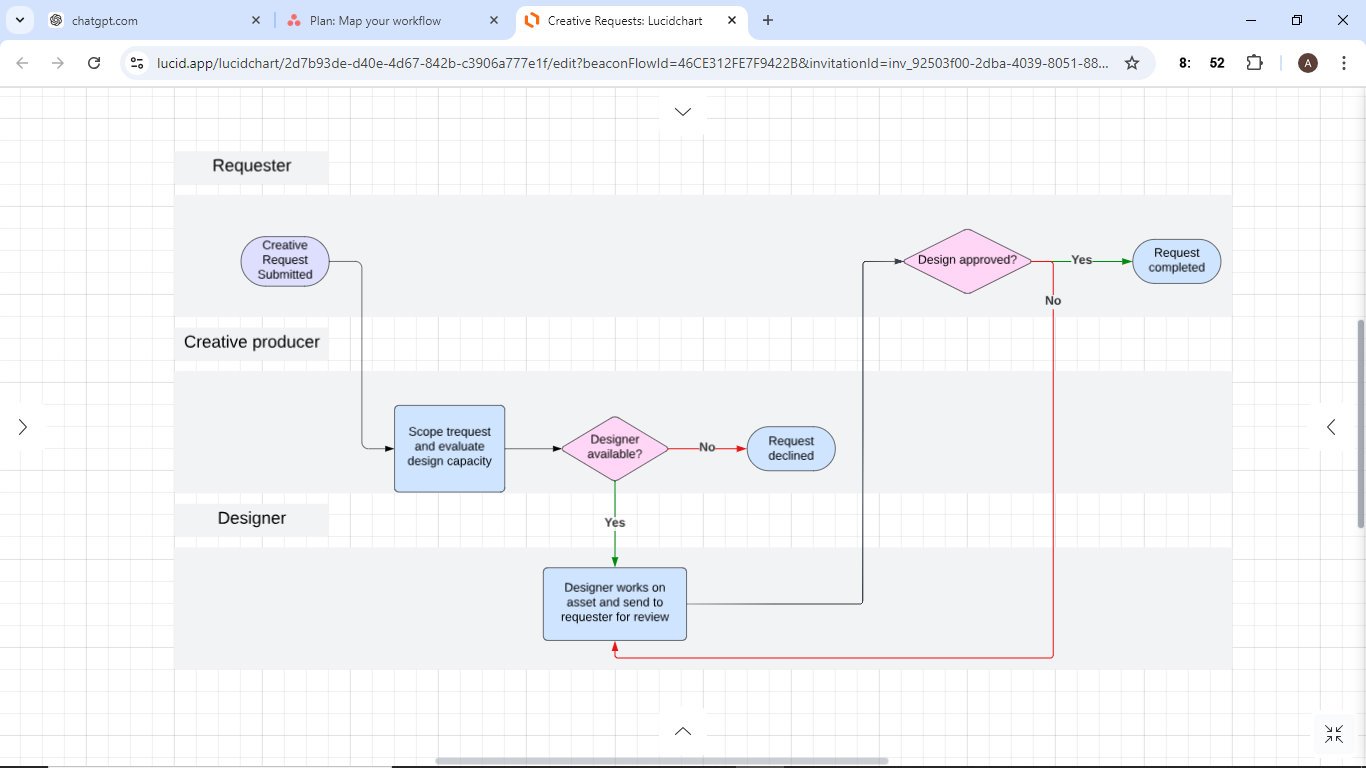Click the green Yes label below Designer available

[x=615, y=522]
